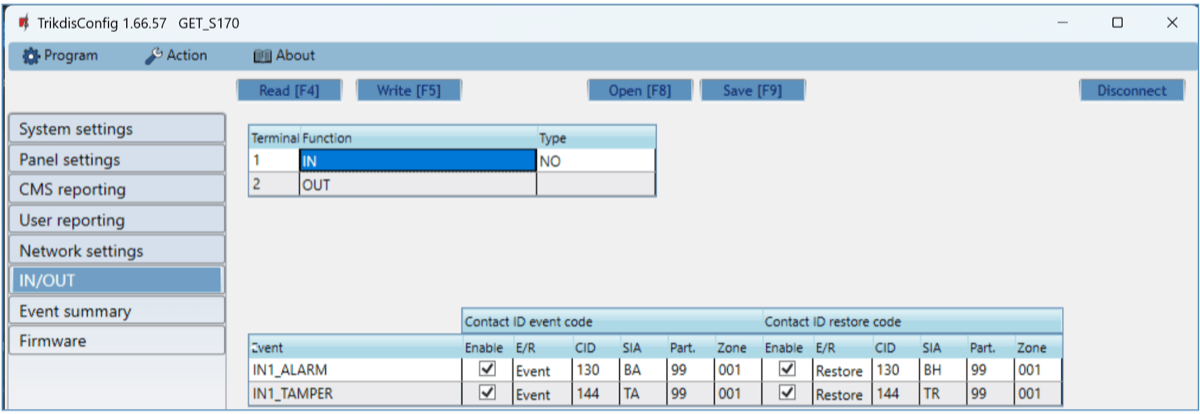Click the Action wrench icon

click(155, 56)
